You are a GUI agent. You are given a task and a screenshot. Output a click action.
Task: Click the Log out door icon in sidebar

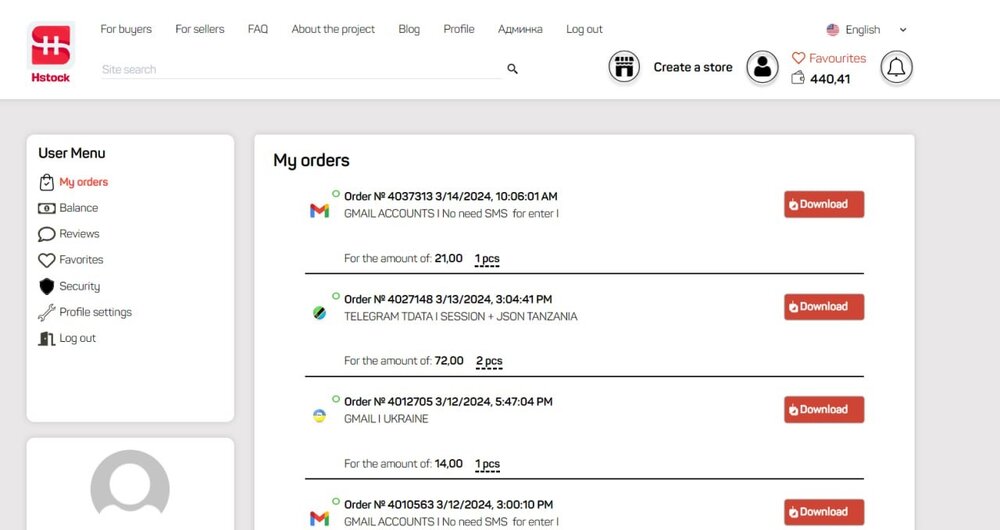pos(47,339)
